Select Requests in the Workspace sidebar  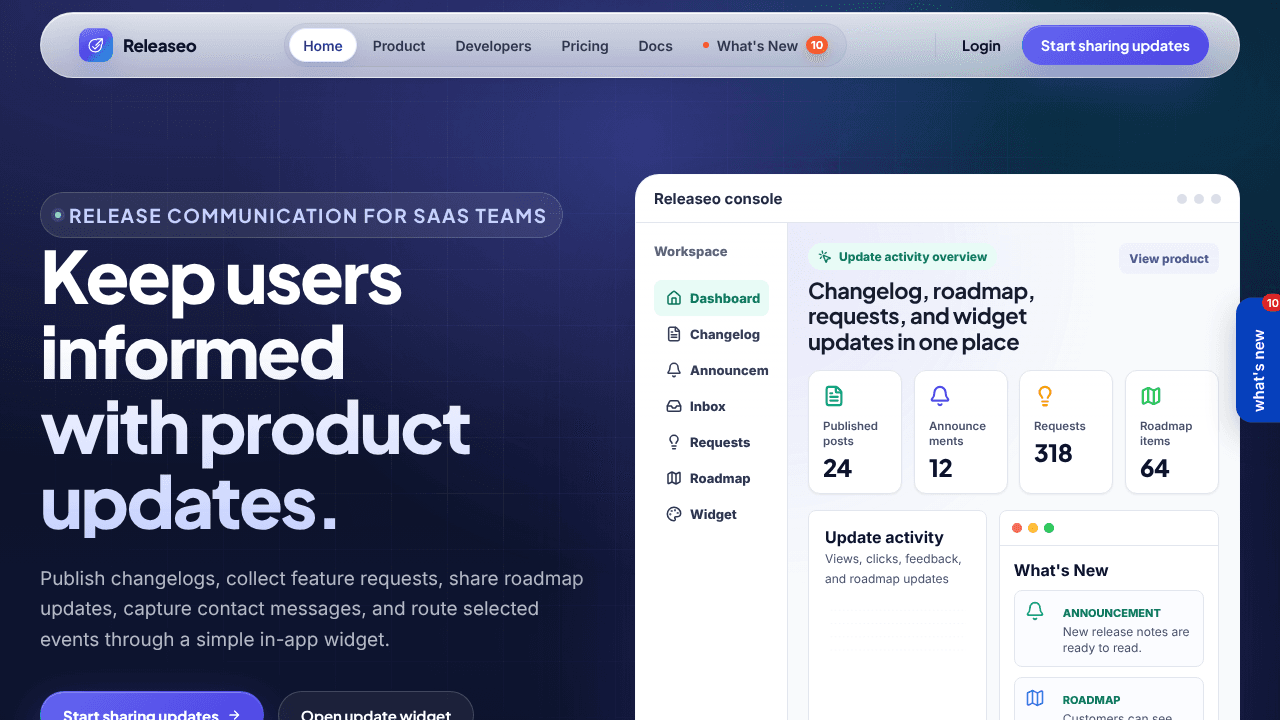point(711,442)
